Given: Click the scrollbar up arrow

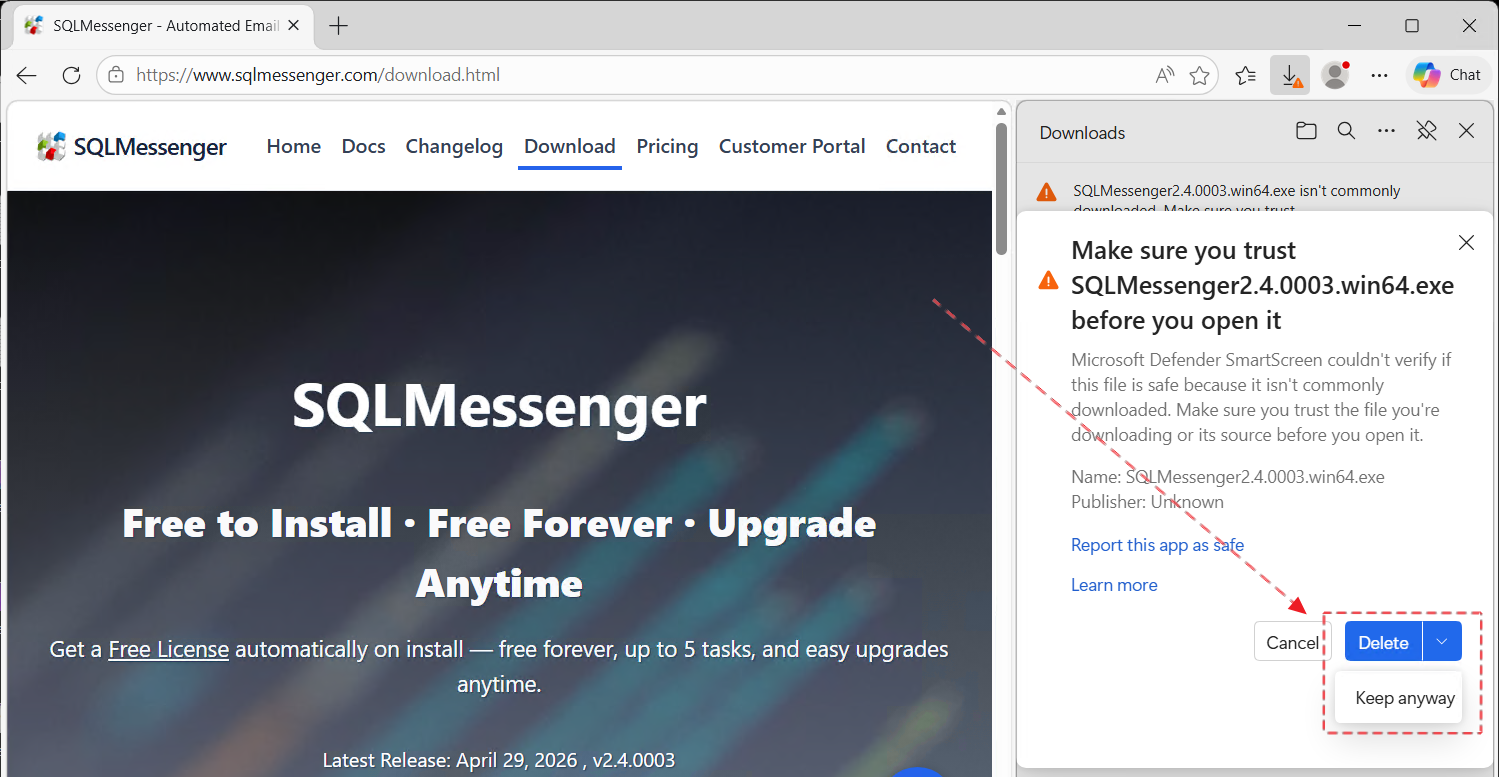Looking at the screenshot, I should coord(1001,111).
